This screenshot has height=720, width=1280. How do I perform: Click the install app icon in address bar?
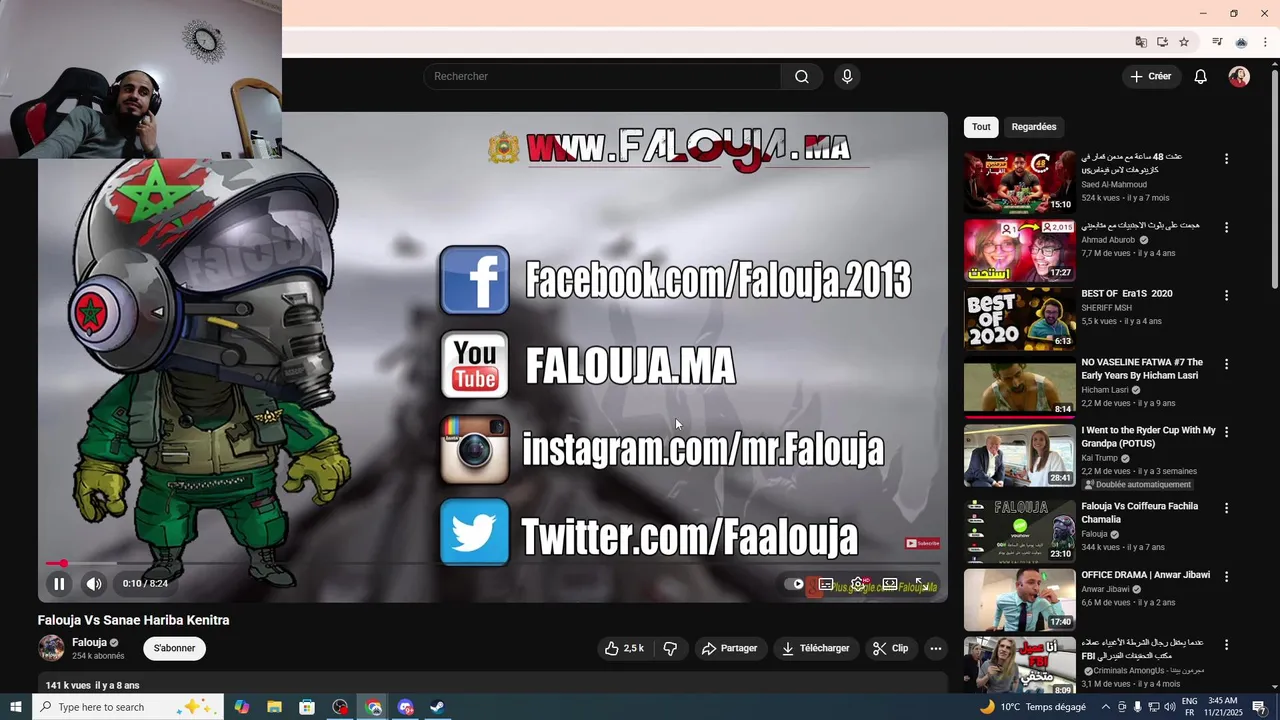pos(1162,42)
